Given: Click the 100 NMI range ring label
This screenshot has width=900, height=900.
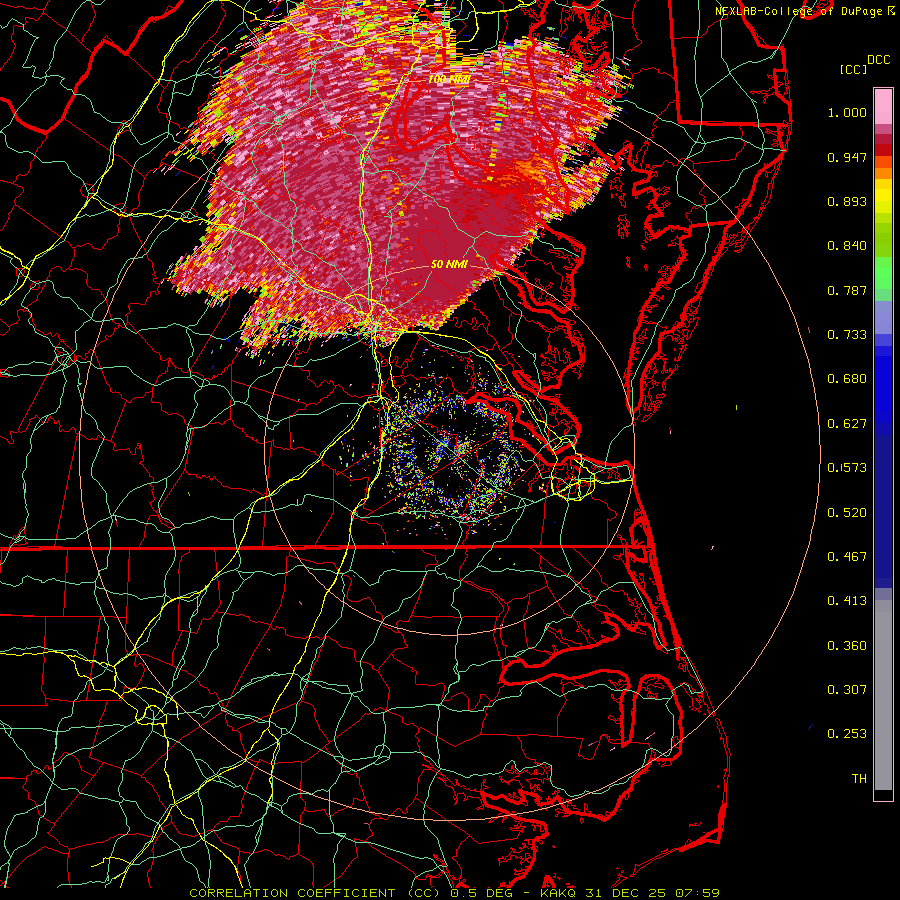Looking at the screenshot, I should 448,79.
